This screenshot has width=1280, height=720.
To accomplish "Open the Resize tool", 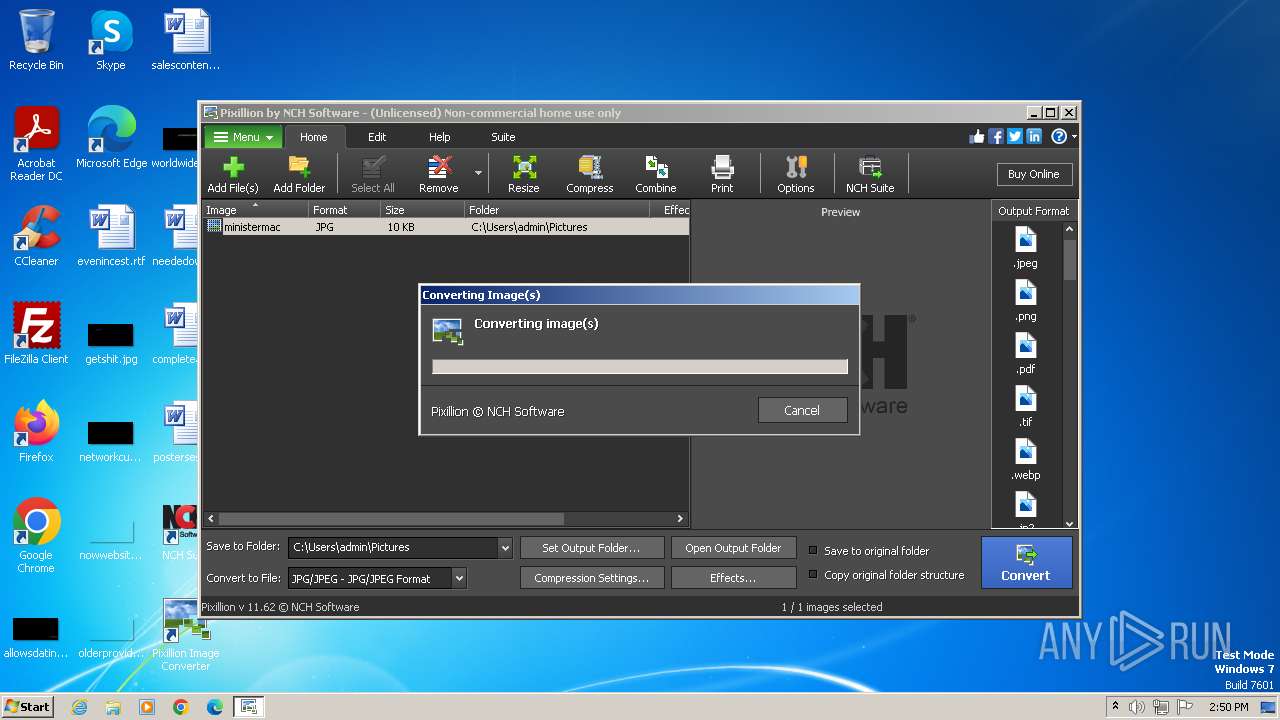I will [x=524, y=175].
